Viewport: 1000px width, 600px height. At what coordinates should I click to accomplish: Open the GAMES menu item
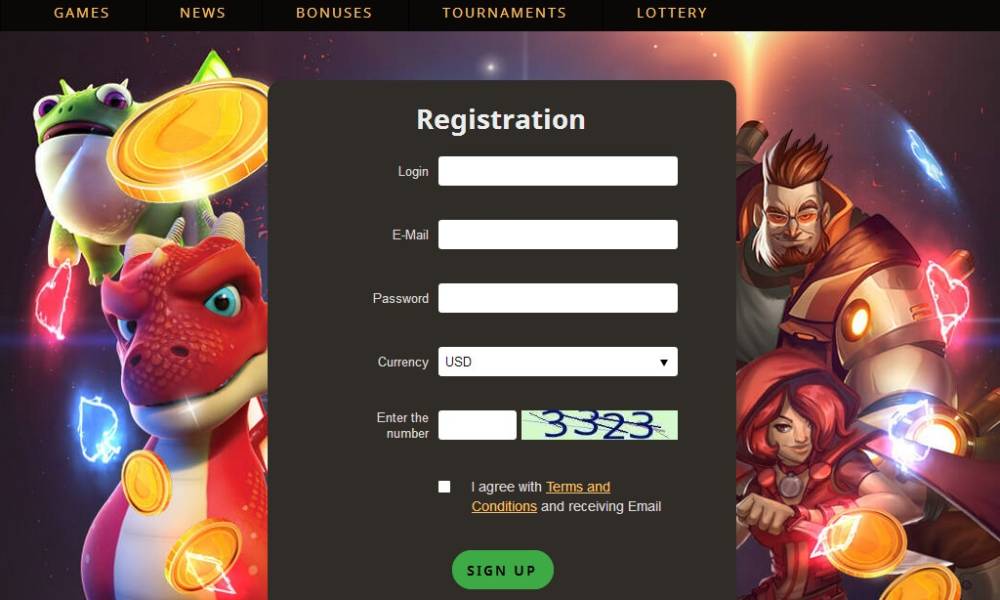(81, 13)
